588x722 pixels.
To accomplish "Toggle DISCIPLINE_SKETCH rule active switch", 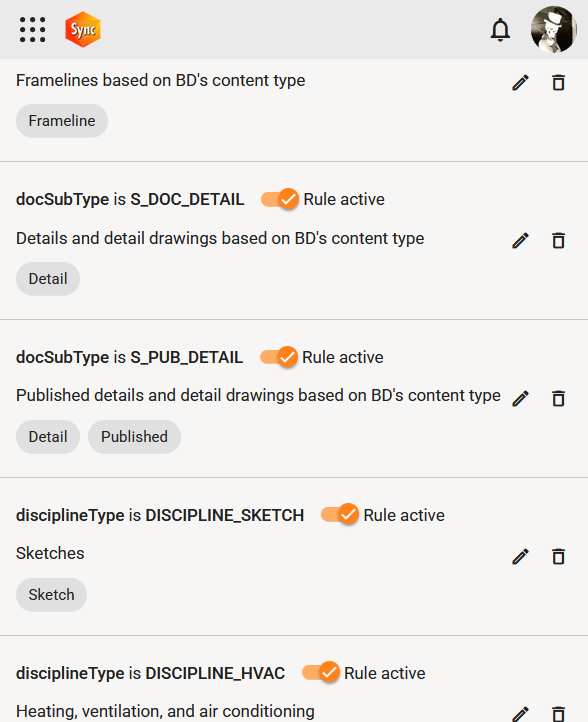I will 340,515.
